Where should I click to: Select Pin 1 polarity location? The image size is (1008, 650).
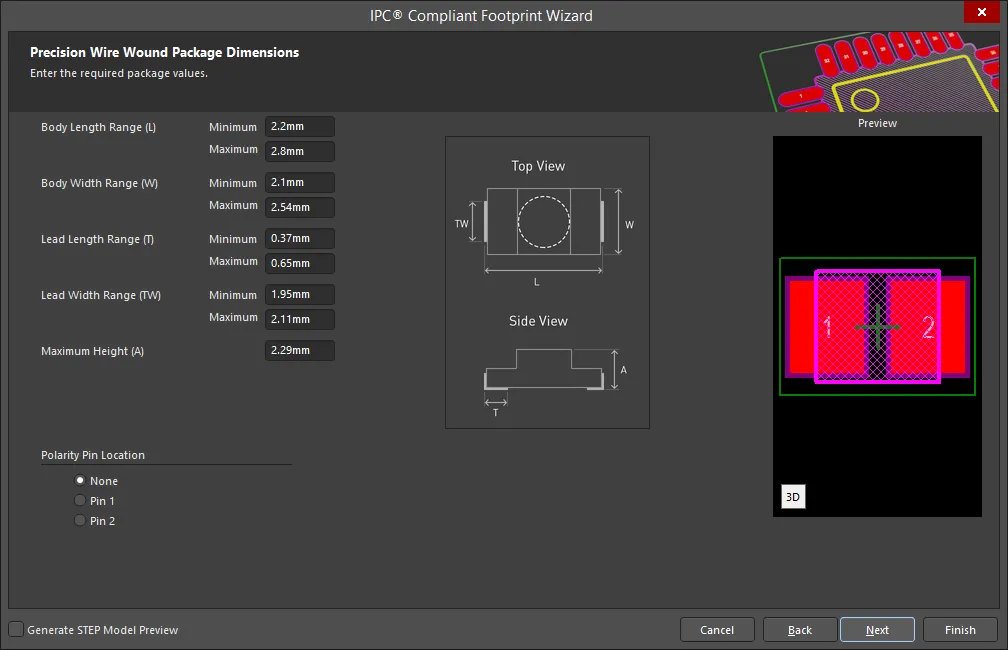(x=80, y=500)
